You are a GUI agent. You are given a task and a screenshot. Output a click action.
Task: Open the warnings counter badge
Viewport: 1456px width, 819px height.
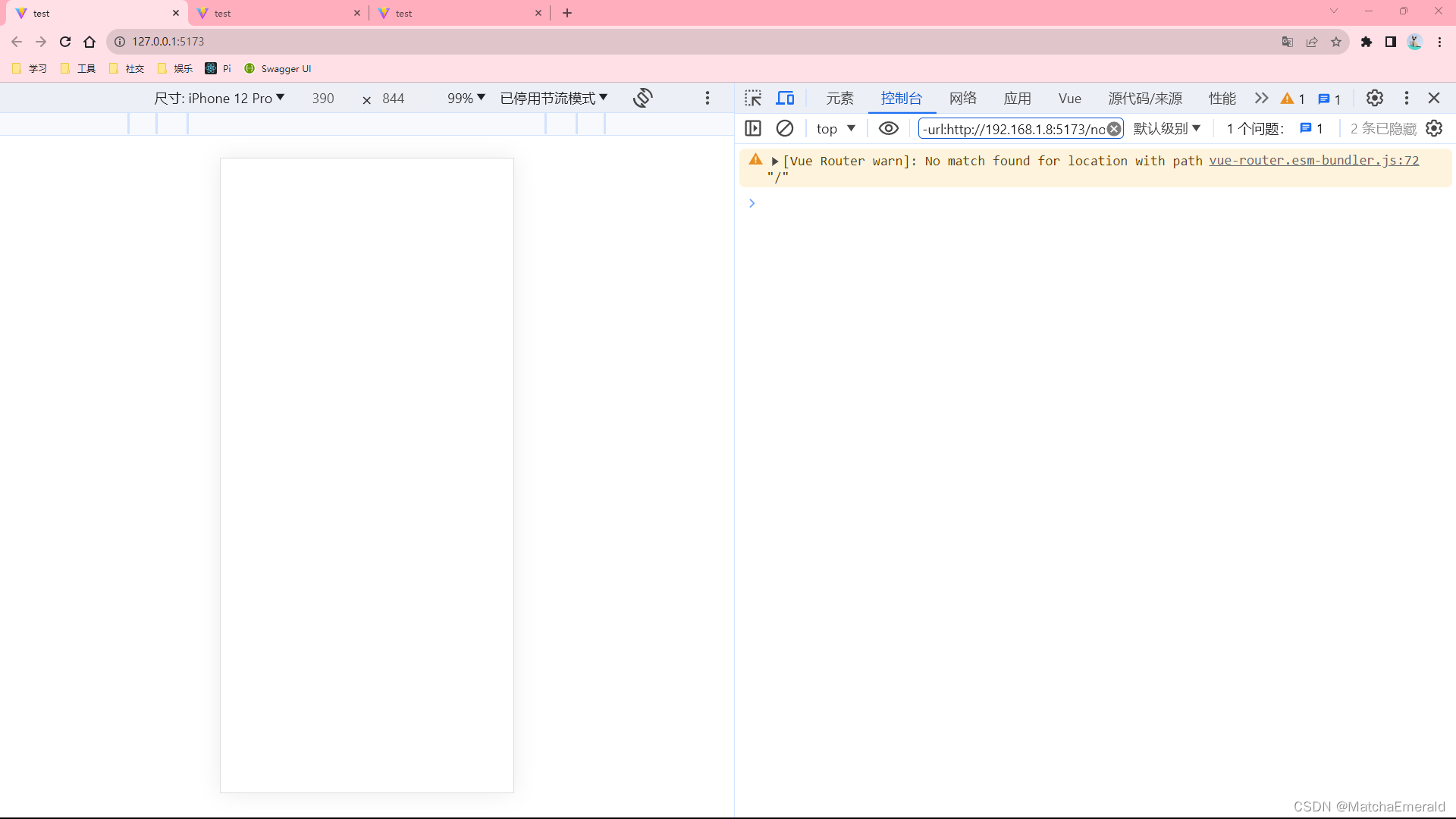[x=1293, y=99]
